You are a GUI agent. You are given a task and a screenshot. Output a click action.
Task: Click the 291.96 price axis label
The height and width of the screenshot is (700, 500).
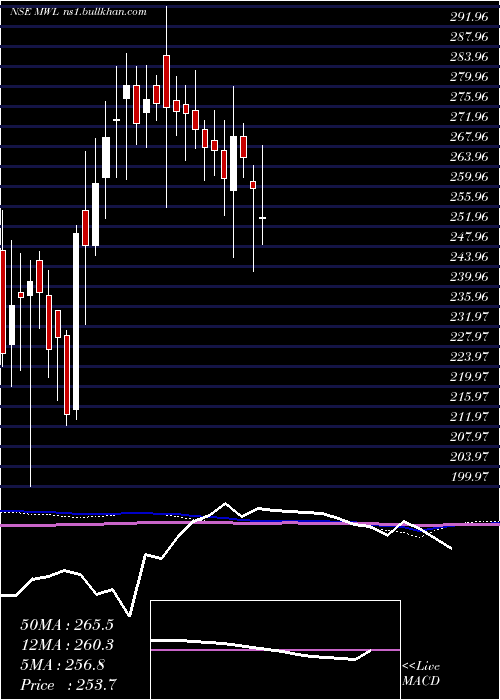click(469, 17)
